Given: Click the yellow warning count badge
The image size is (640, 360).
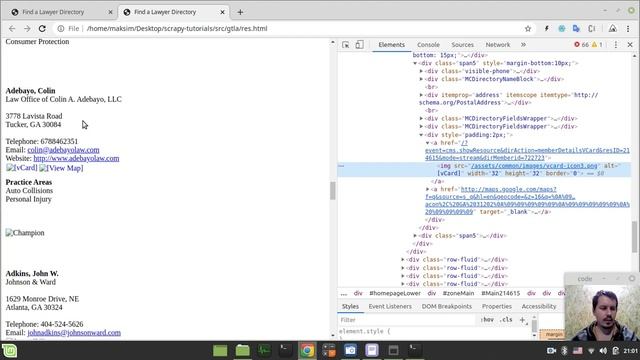Looking at the screenshot, I should pyautogui.click(x=597, y=44).
